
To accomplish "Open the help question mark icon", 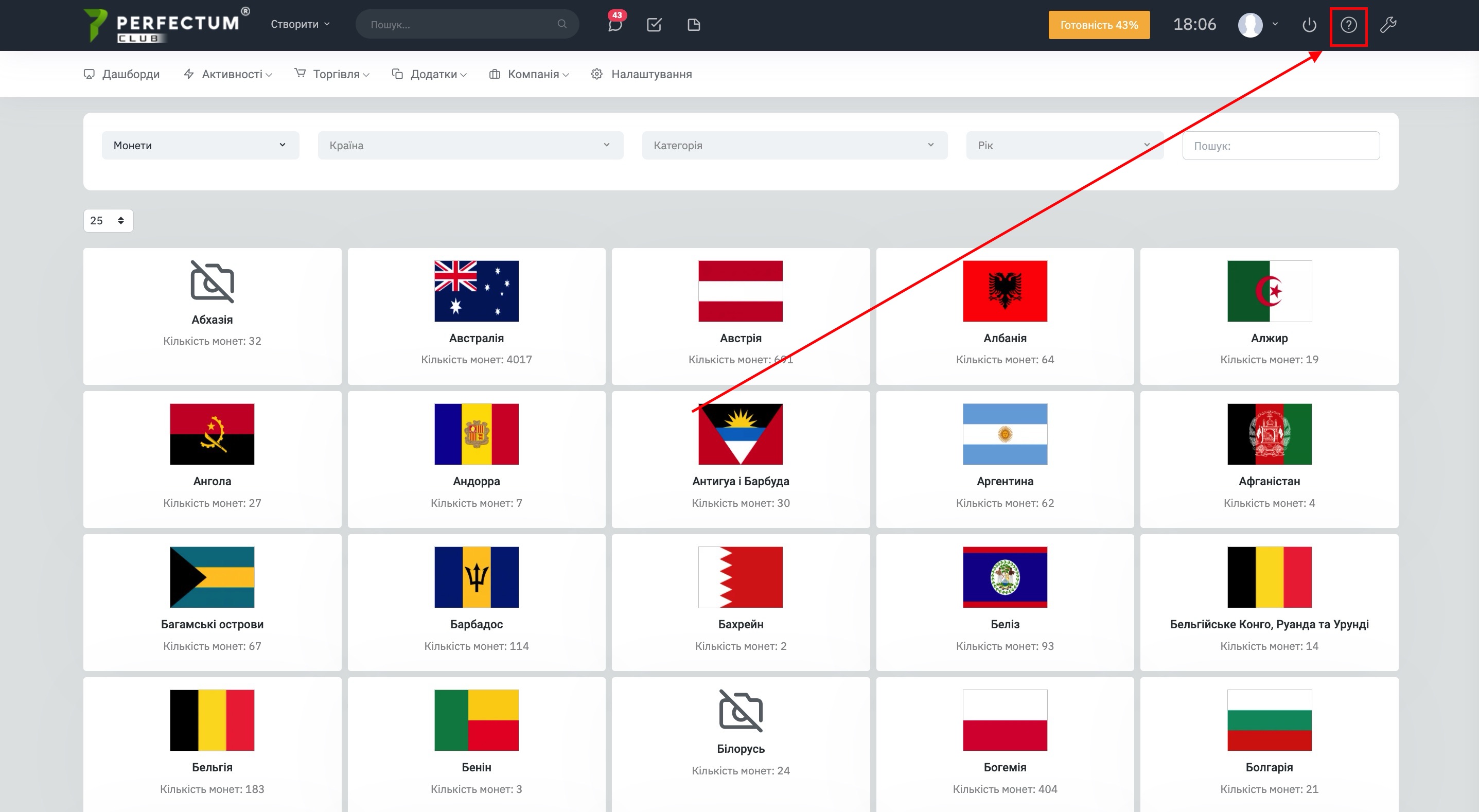I will pyautogui.click(x=1348, y=25).
